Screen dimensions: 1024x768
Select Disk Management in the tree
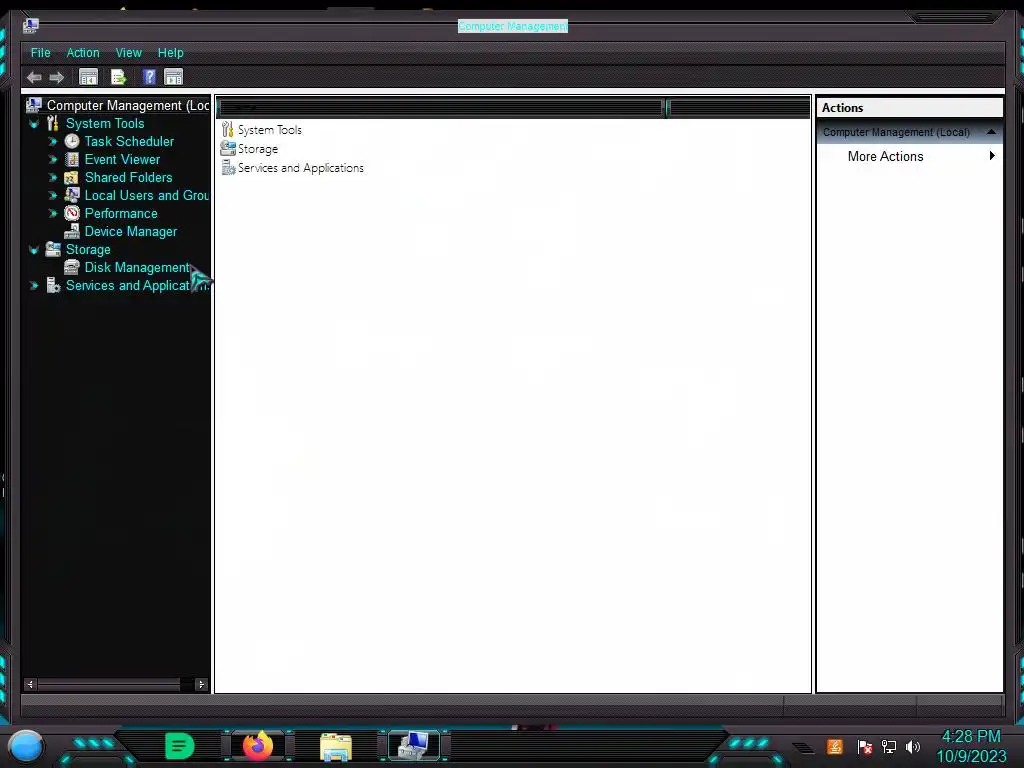pyautogui.click(x=137, y=267)
